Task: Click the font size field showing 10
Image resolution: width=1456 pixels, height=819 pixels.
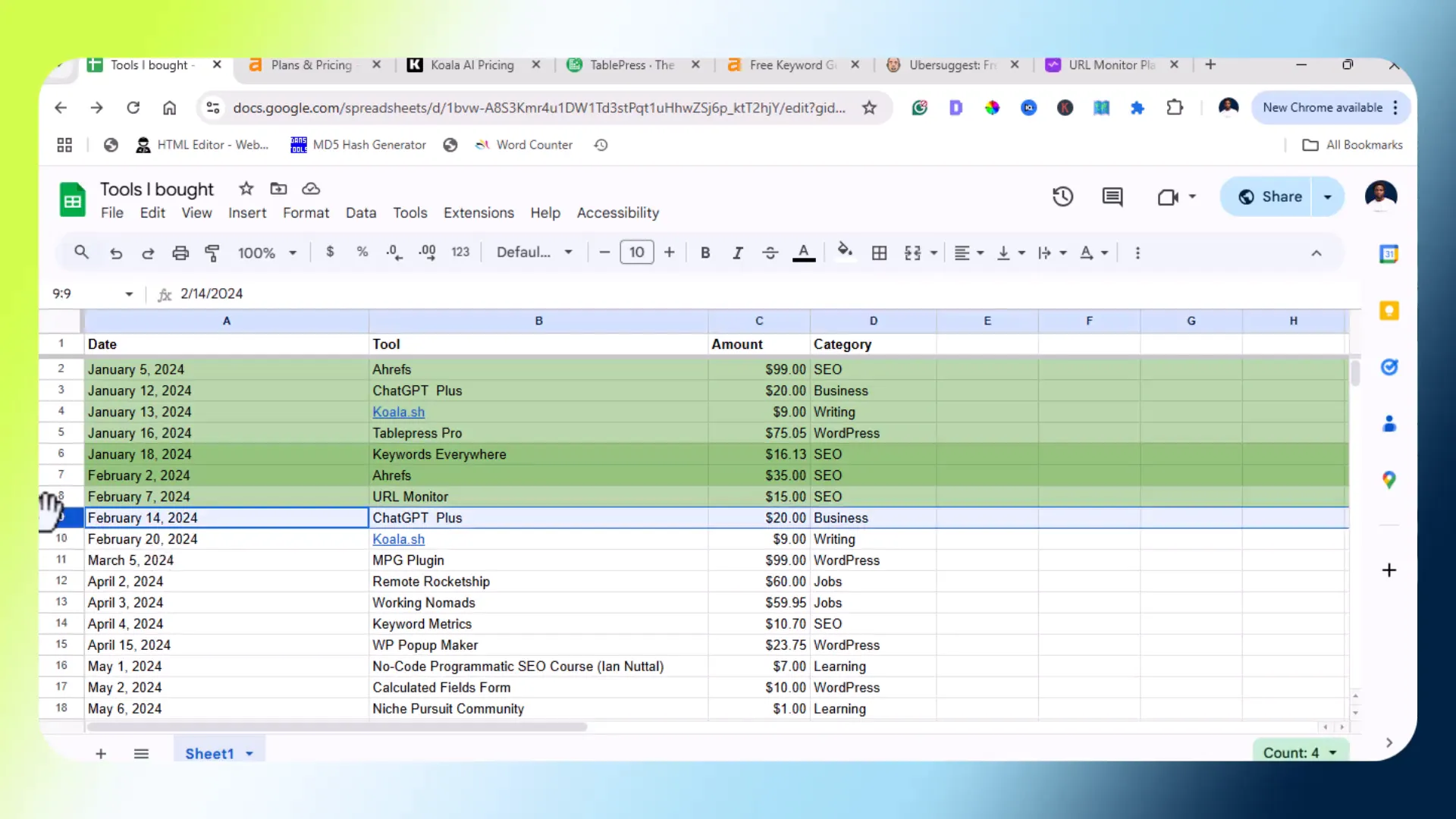Action: [637, 253]
